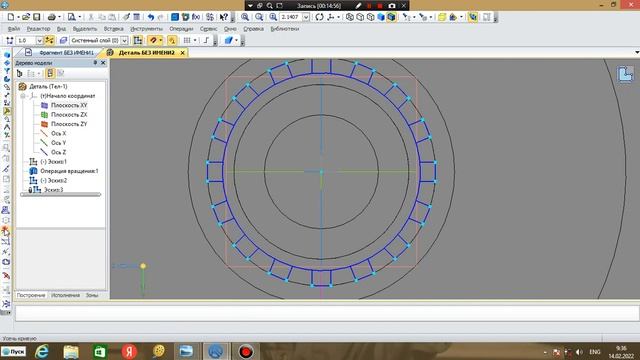Open the snaps dropdown arrow
Viewport: 640px width, 360px height.
coord(160,40)
